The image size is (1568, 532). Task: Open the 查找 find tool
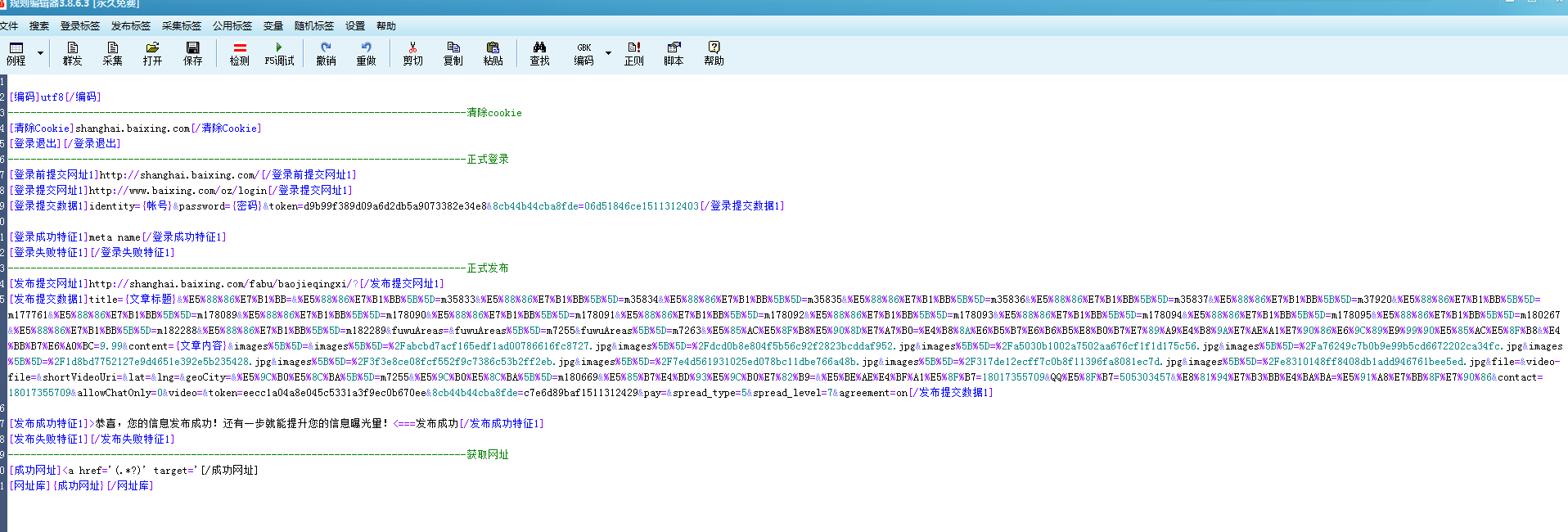(x=539, y=53)
